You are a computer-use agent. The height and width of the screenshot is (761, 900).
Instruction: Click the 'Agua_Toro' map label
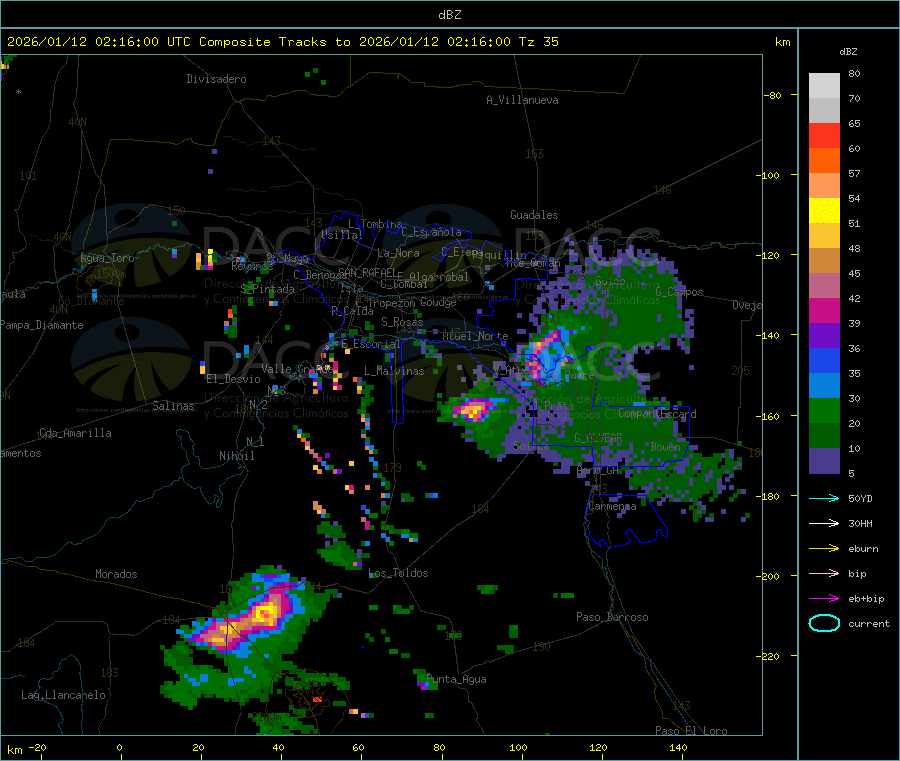pyautogui.click(x=107, y=258)
